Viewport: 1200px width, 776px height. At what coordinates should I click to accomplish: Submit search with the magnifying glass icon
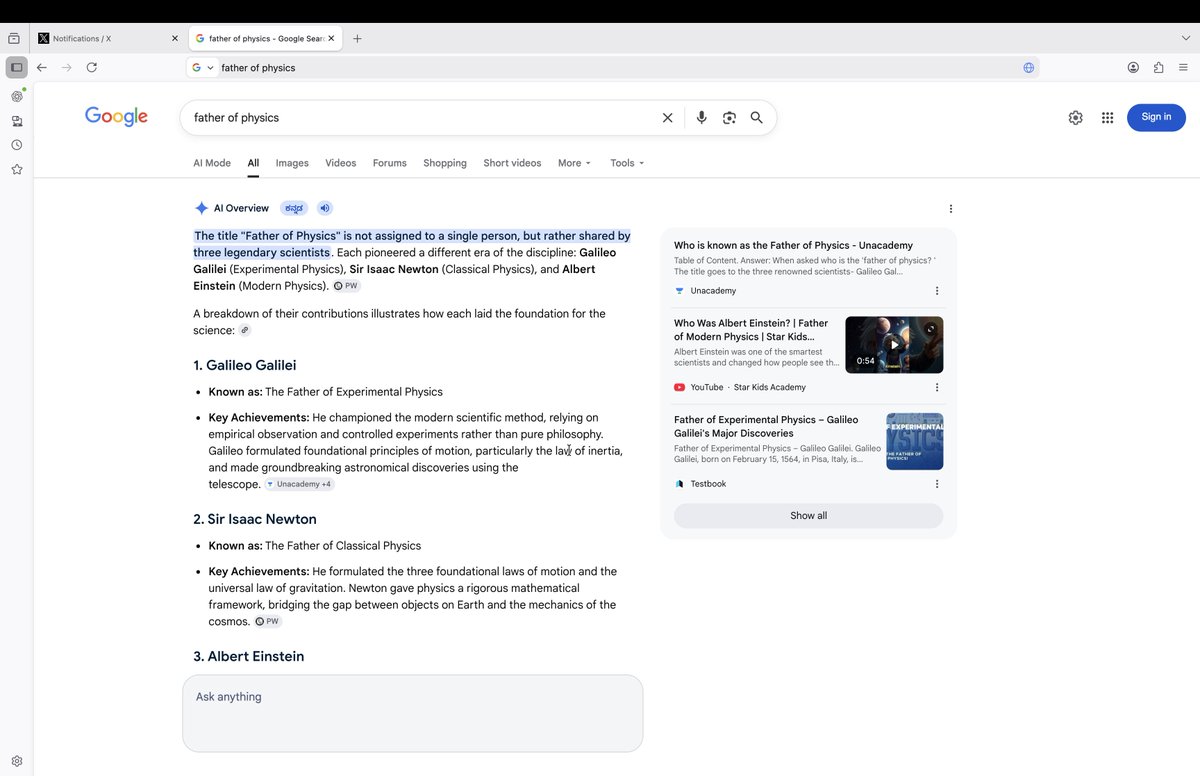757,117
